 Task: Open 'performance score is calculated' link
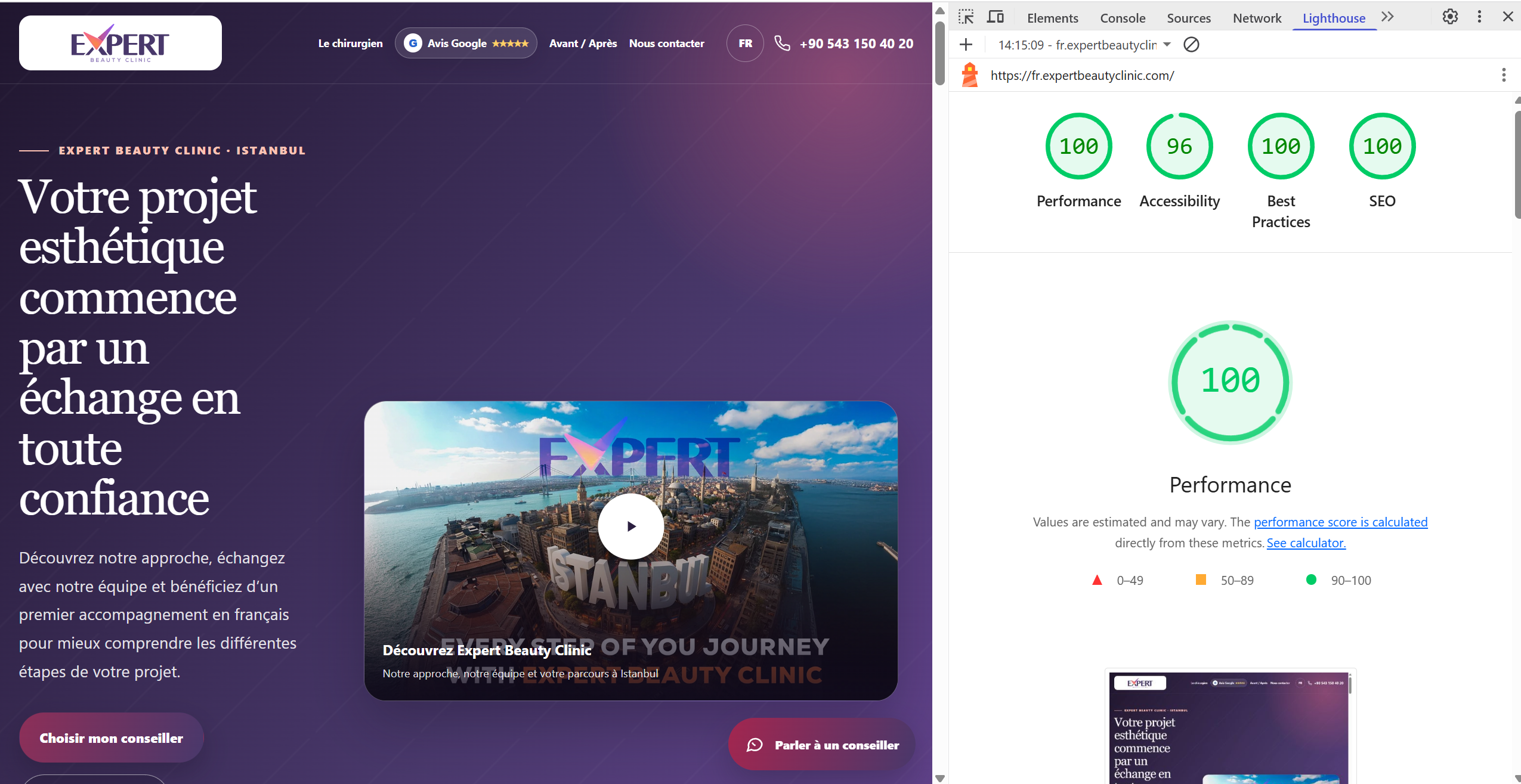(x=1340, y=522)
